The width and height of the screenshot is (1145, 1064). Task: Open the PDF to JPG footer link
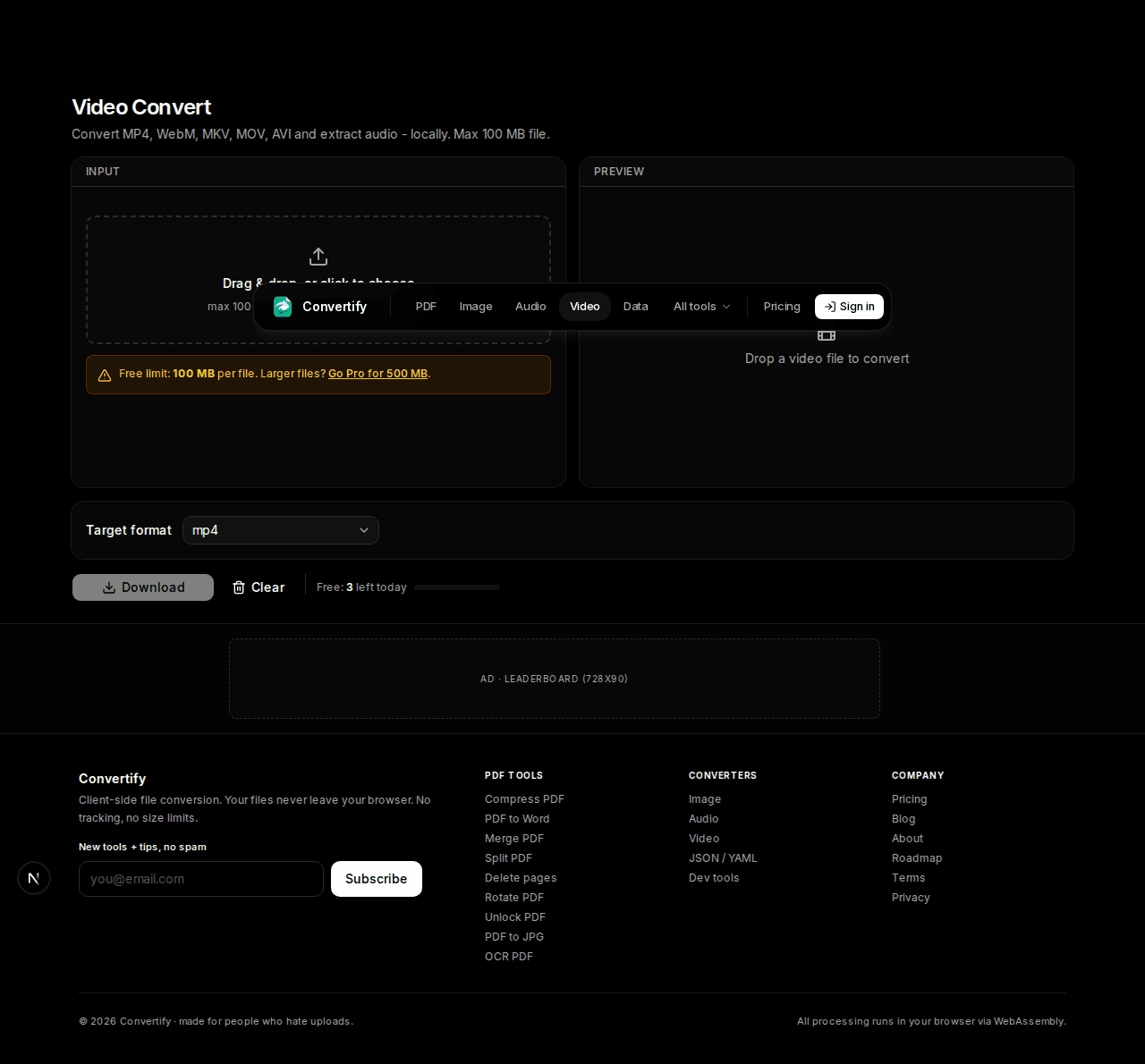[x=514, y=937]
